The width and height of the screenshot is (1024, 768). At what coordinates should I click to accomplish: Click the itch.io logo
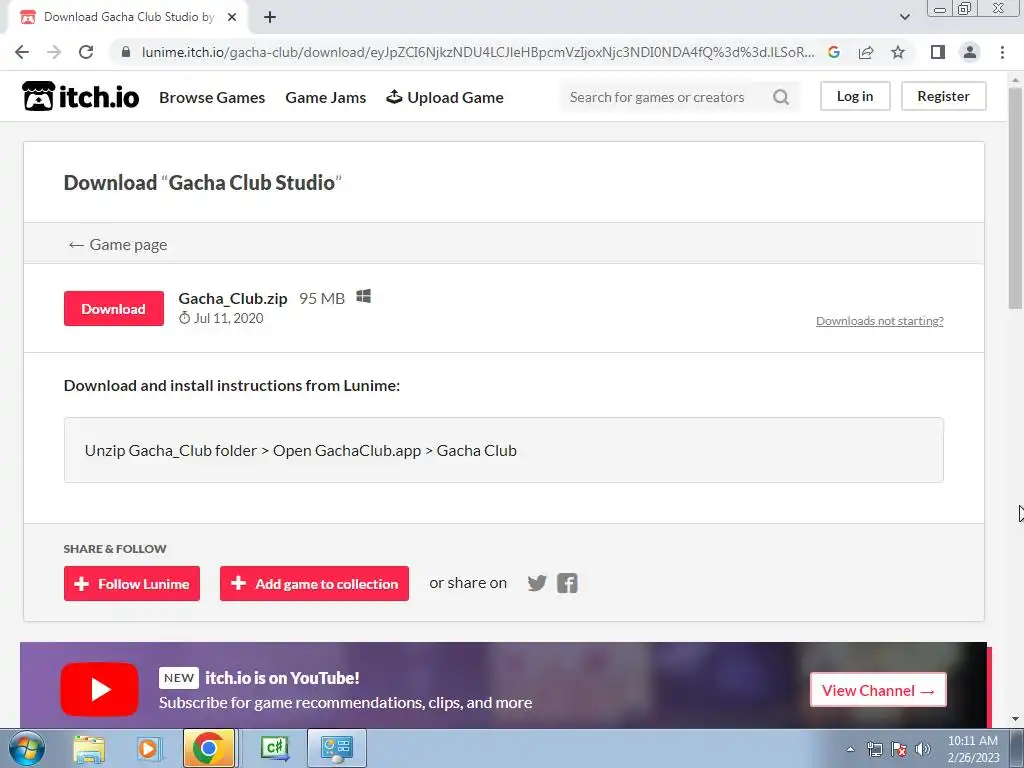[80, 97]
